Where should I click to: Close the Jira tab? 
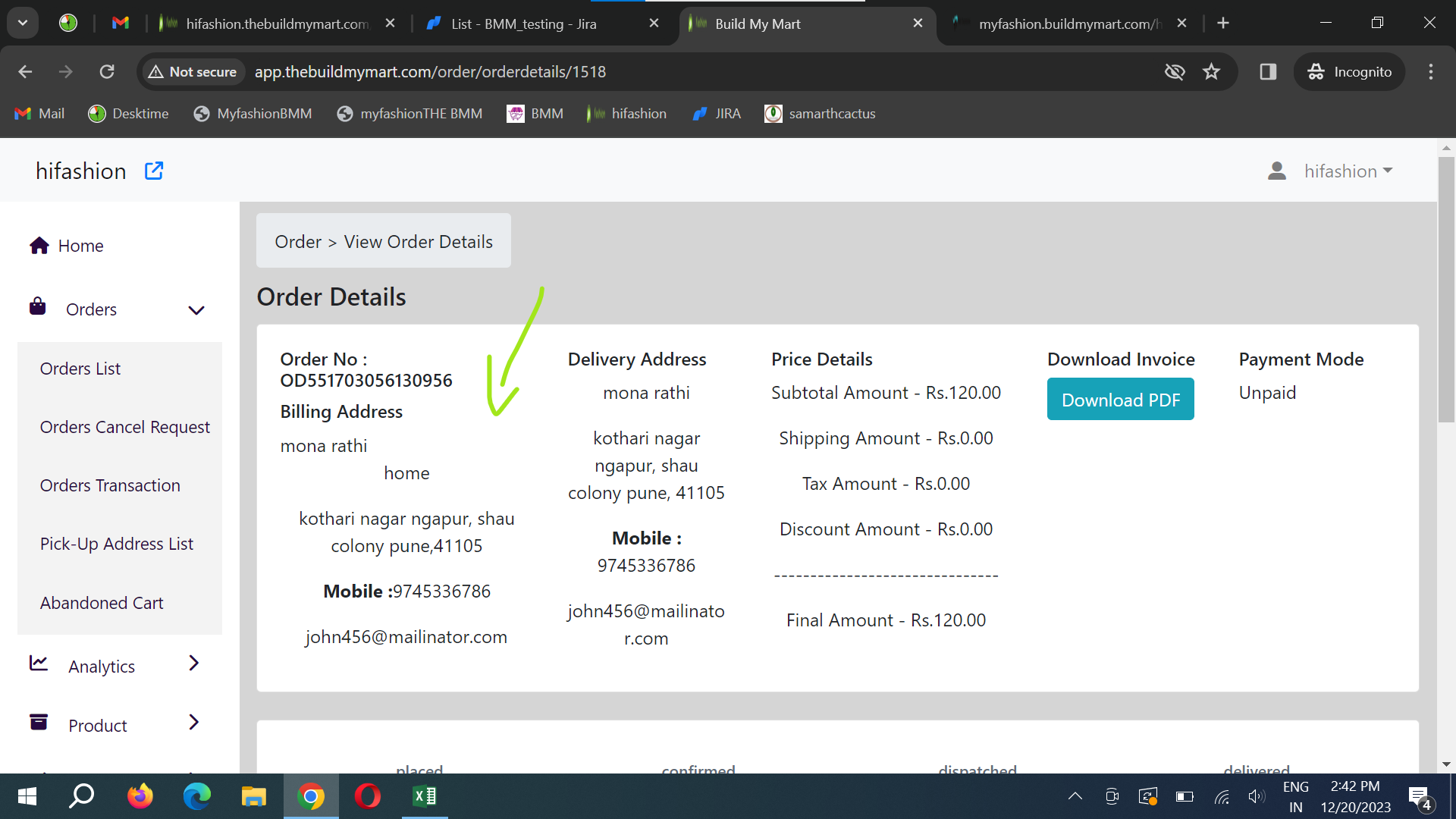(x=654, y=23)
